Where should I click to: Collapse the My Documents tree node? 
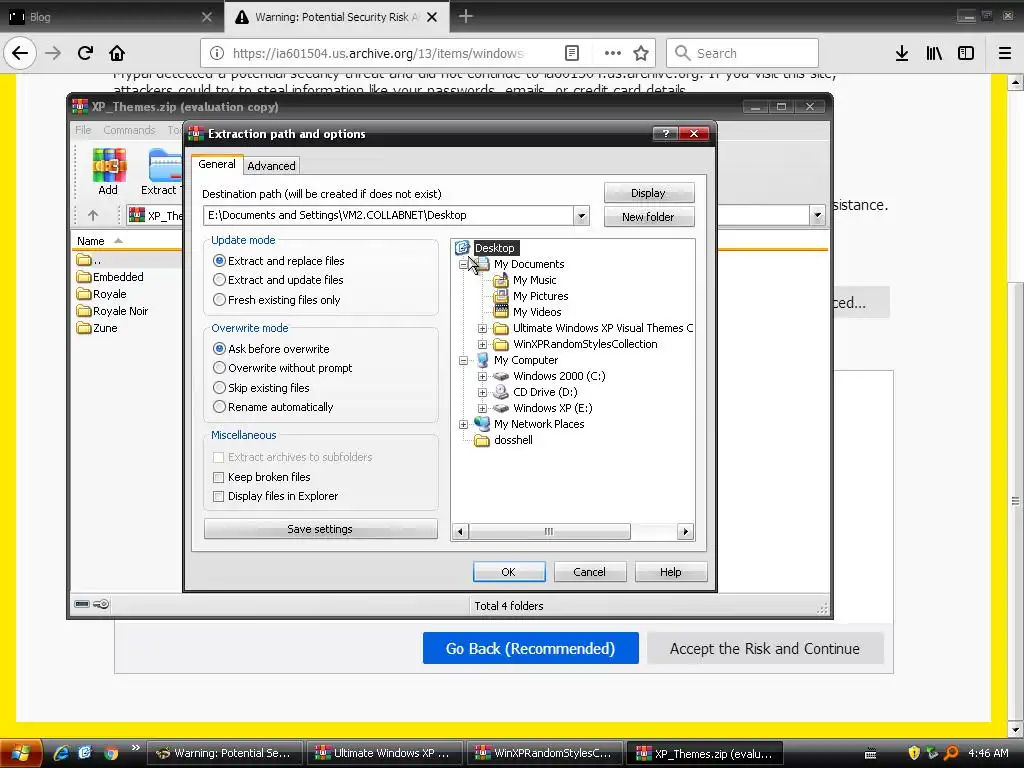[x=463, y=264]
